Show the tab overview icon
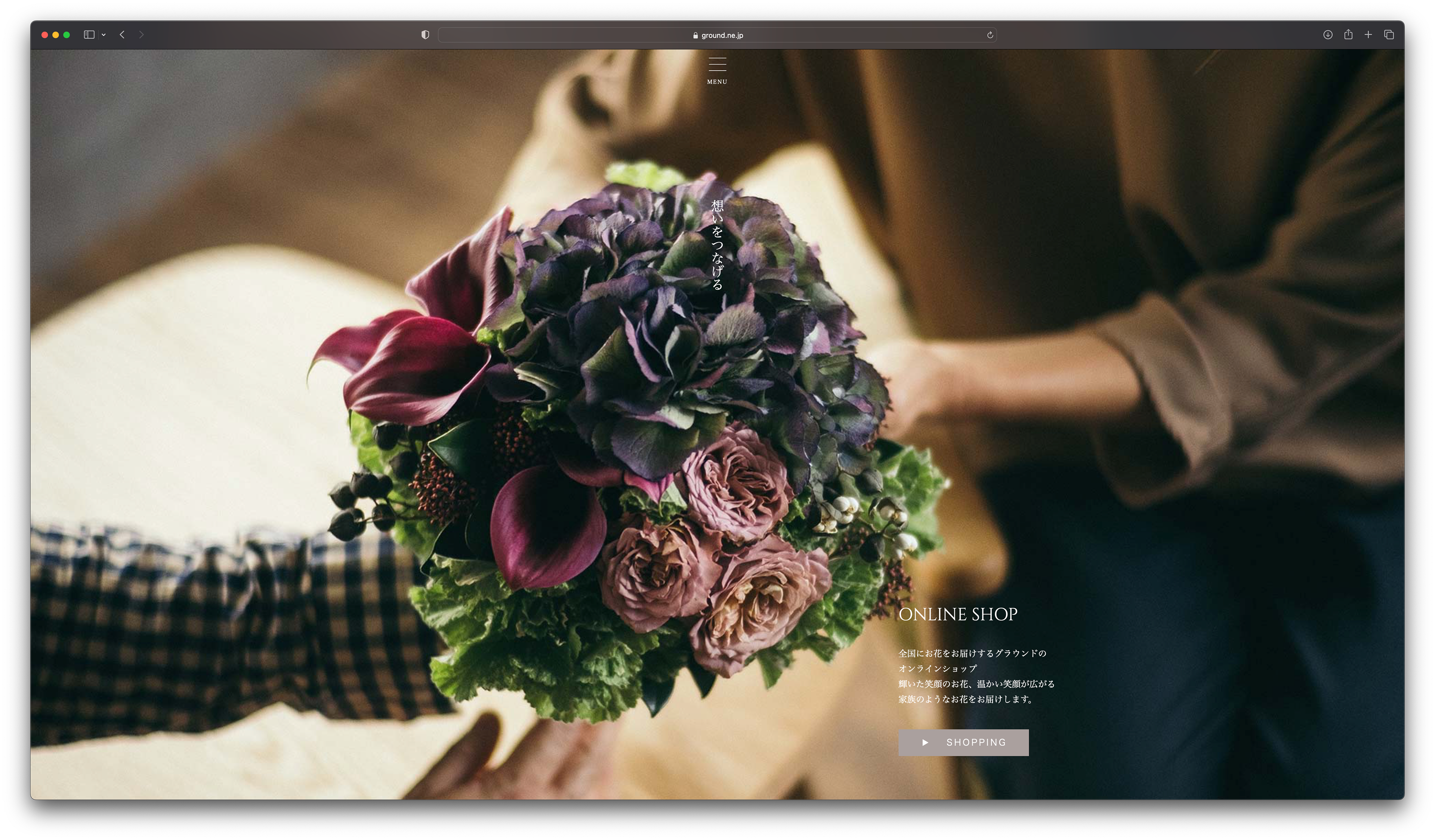Screen dimensions: 1435x840 (x=1389, y=35)
